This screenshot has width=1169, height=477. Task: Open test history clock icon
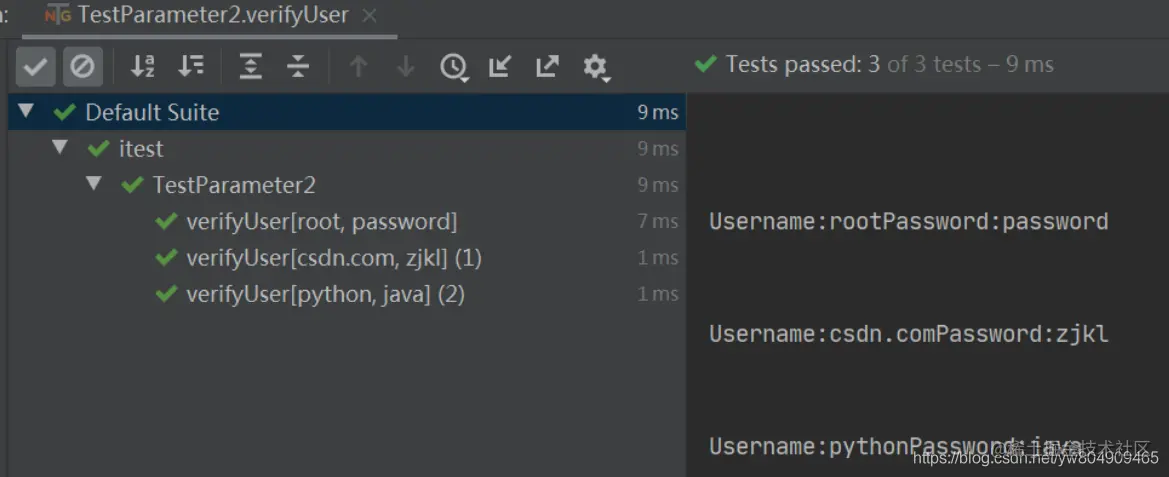coord(454,67)
